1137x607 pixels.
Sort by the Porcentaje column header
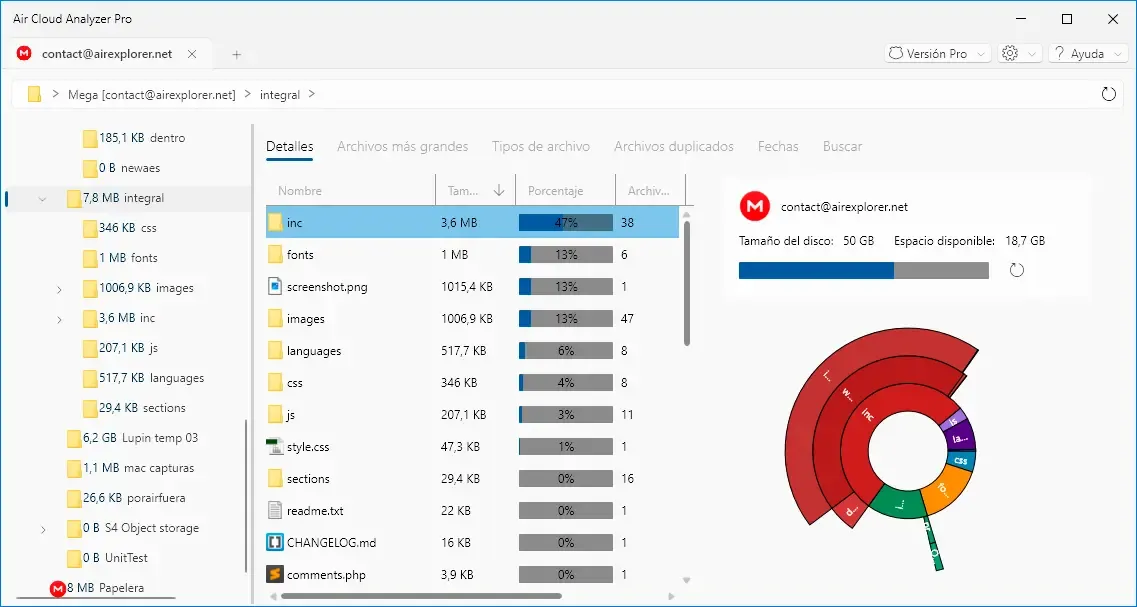tap(565, 191)
